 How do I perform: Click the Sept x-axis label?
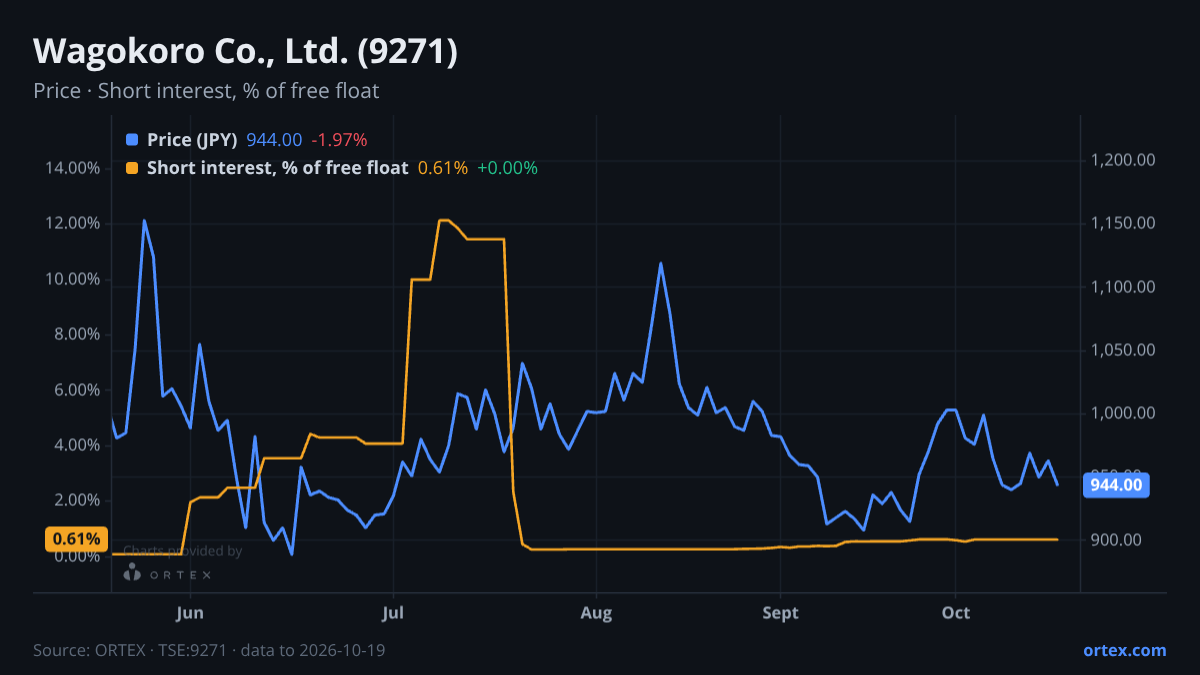780,613
